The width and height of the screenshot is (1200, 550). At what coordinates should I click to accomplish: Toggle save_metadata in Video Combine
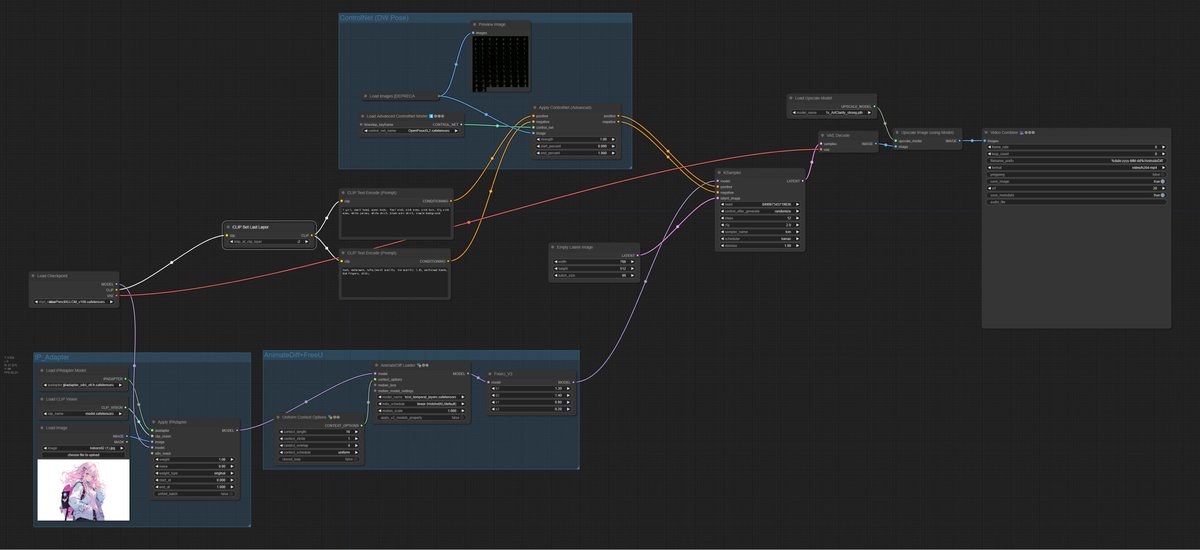(1076, 195)
